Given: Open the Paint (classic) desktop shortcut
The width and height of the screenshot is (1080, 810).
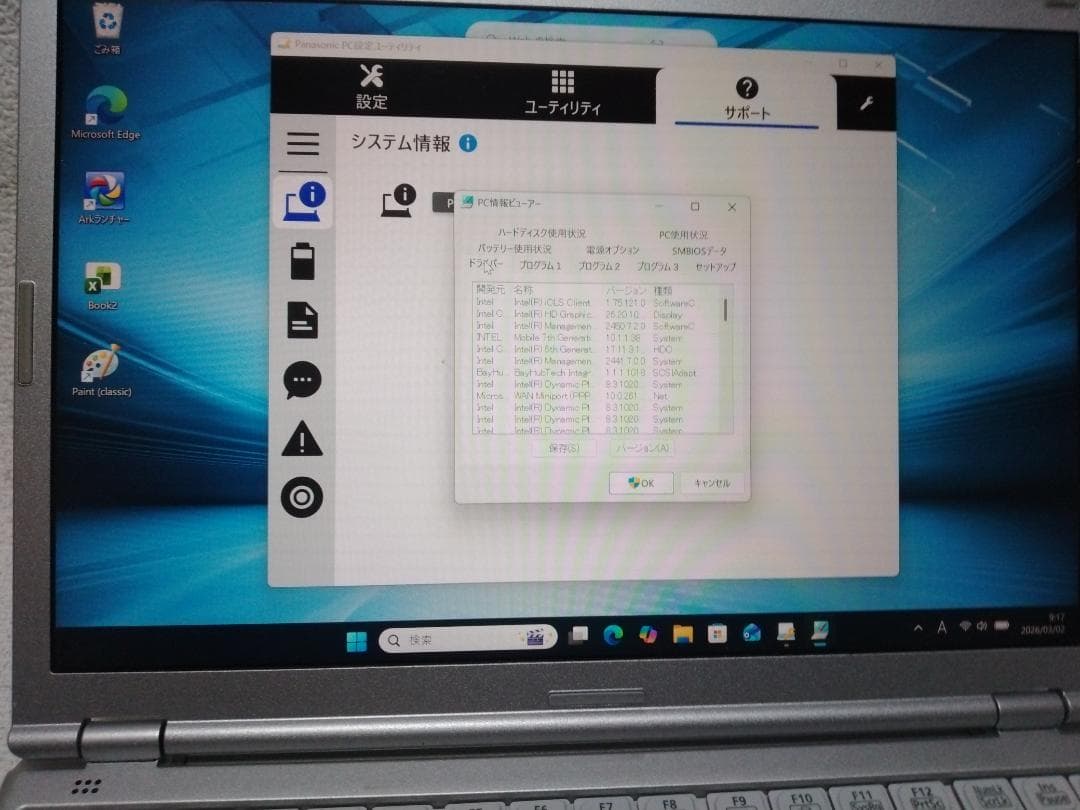Looking at the screenshot, I should coord(101,371).
